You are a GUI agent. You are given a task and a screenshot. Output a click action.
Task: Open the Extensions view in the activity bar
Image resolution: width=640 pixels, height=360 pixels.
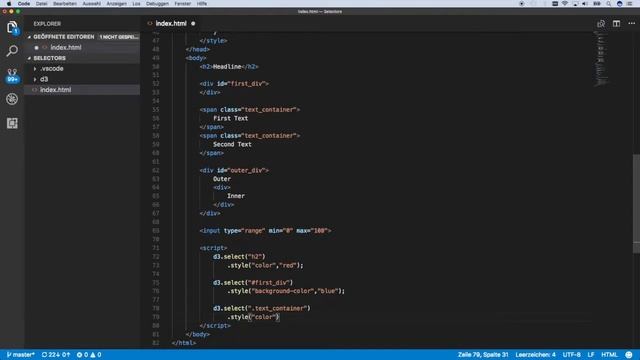pyautogui.click(x=12, y=123)
